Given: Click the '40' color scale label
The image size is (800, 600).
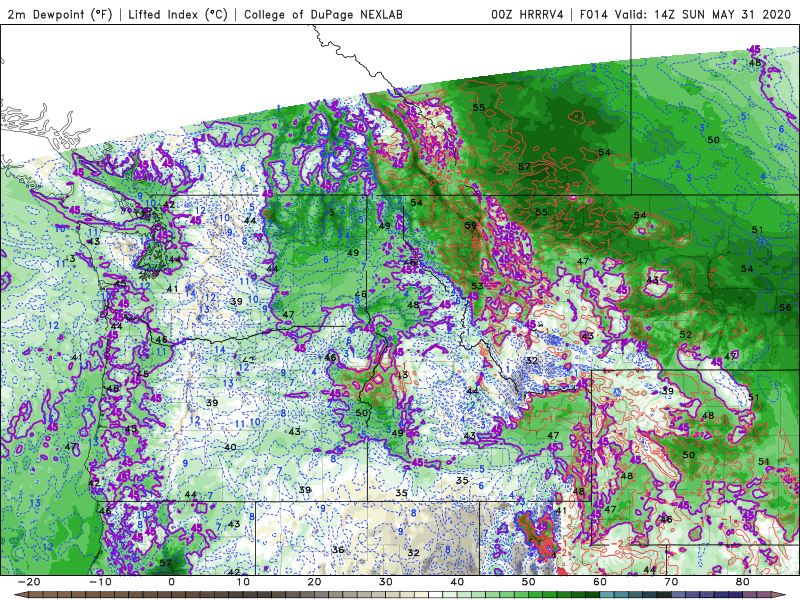Looking at the screenshot, I should (x=457, y=582).
